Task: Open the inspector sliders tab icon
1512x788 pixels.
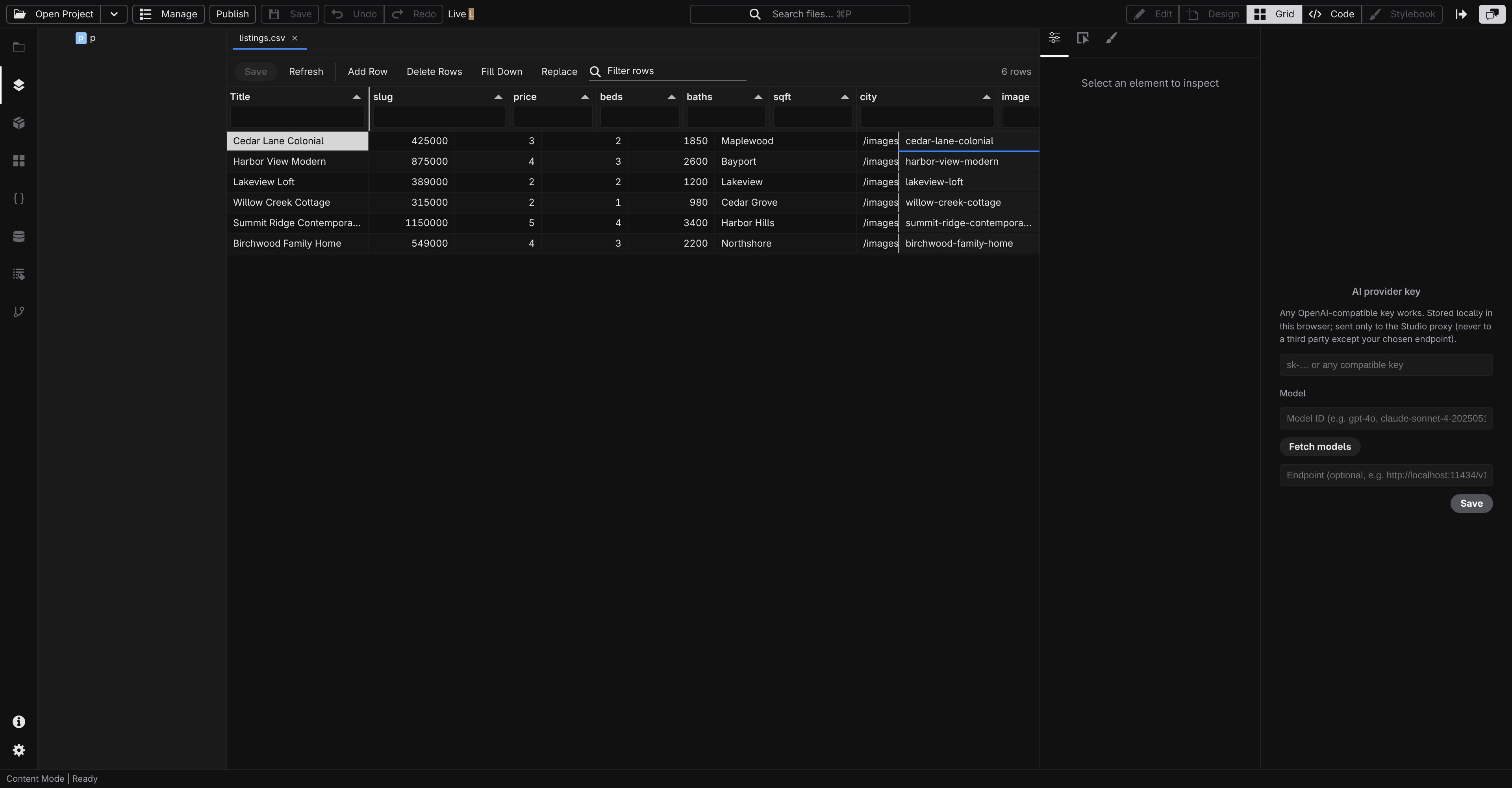Action: [1054, 38]
